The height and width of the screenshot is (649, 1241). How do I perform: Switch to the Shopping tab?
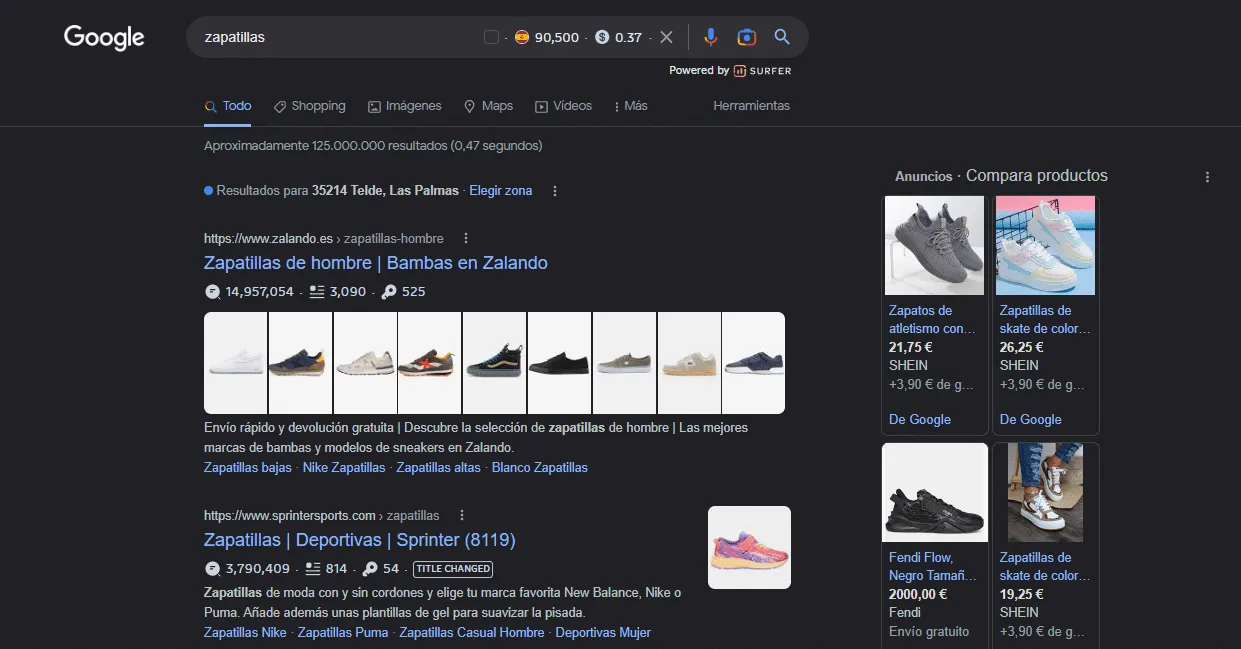point(310,106)
